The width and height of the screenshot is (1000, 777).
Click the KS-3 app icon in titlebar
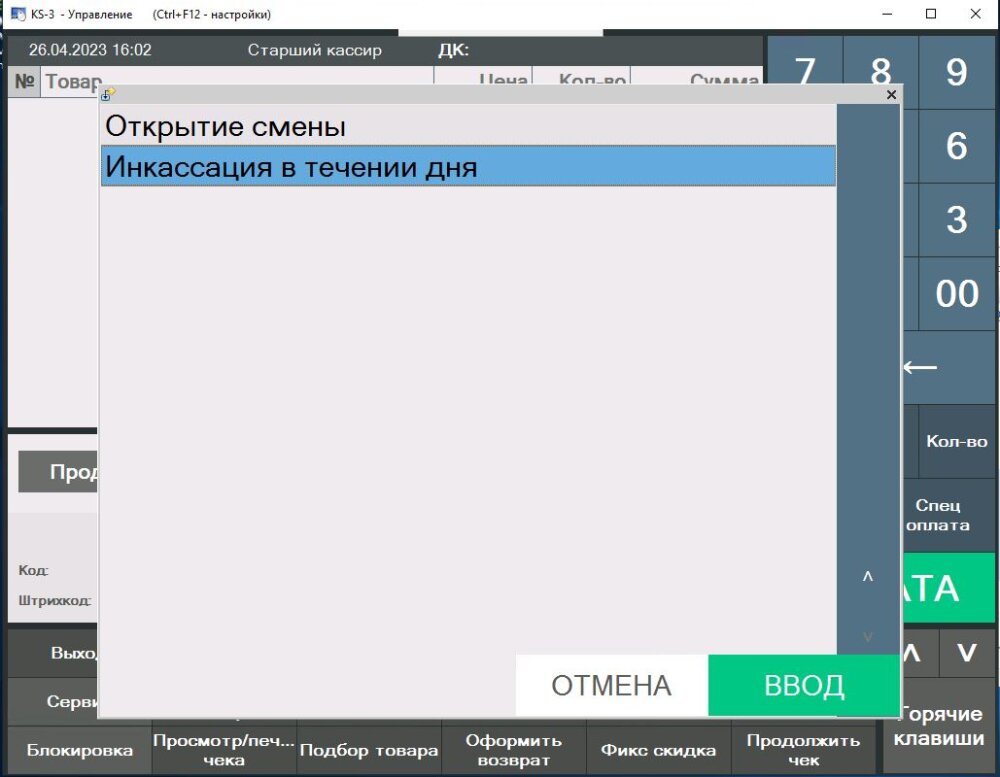tap(18, 13)
